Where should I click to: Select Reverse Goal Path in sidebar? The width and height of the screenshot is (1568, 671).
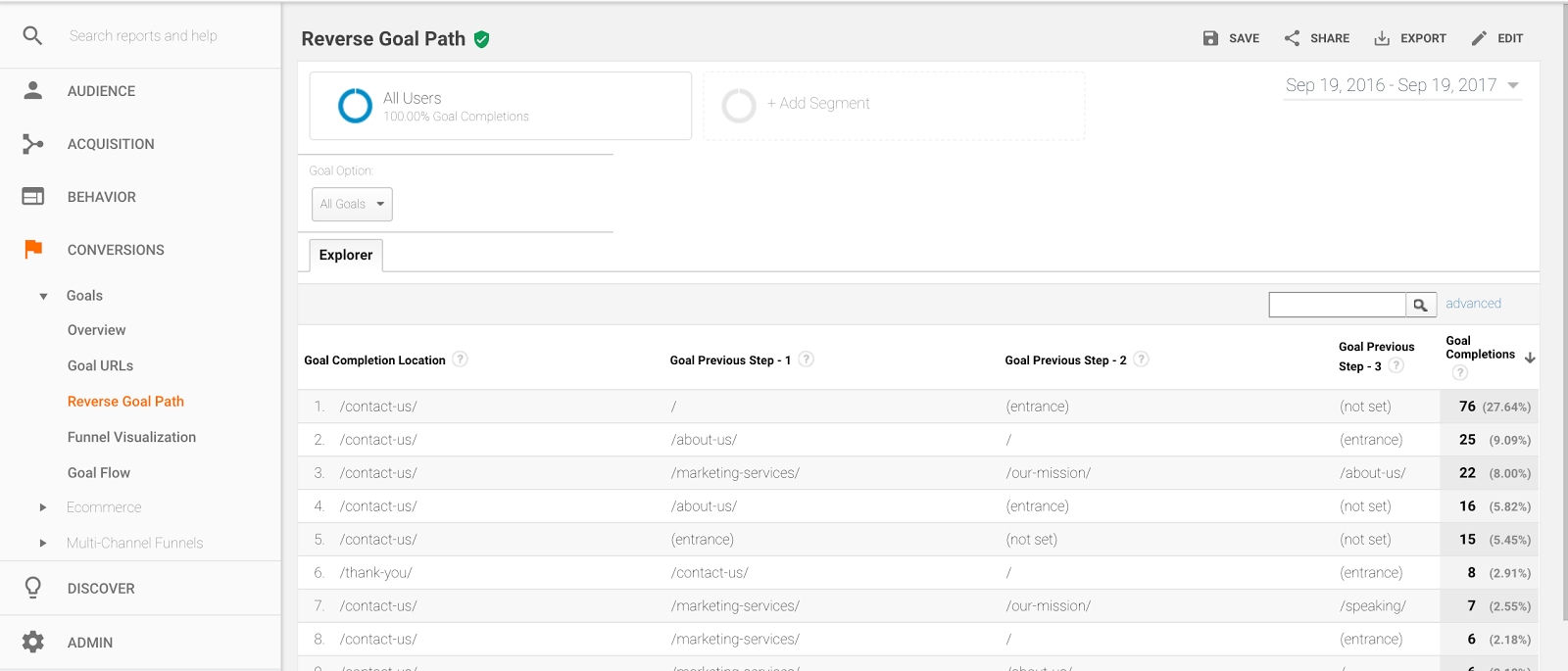click(x=125, y=402)
